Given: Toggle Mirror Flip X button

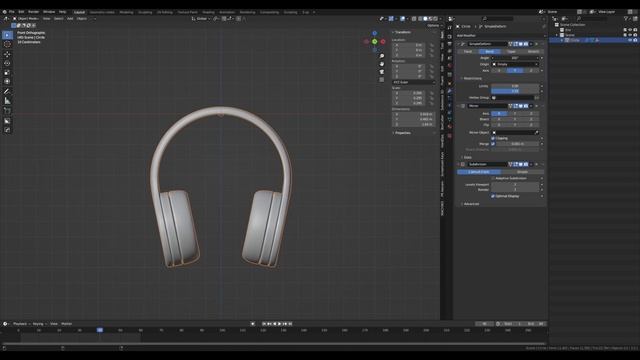Looking at the screenshot, I should (499, 125).
